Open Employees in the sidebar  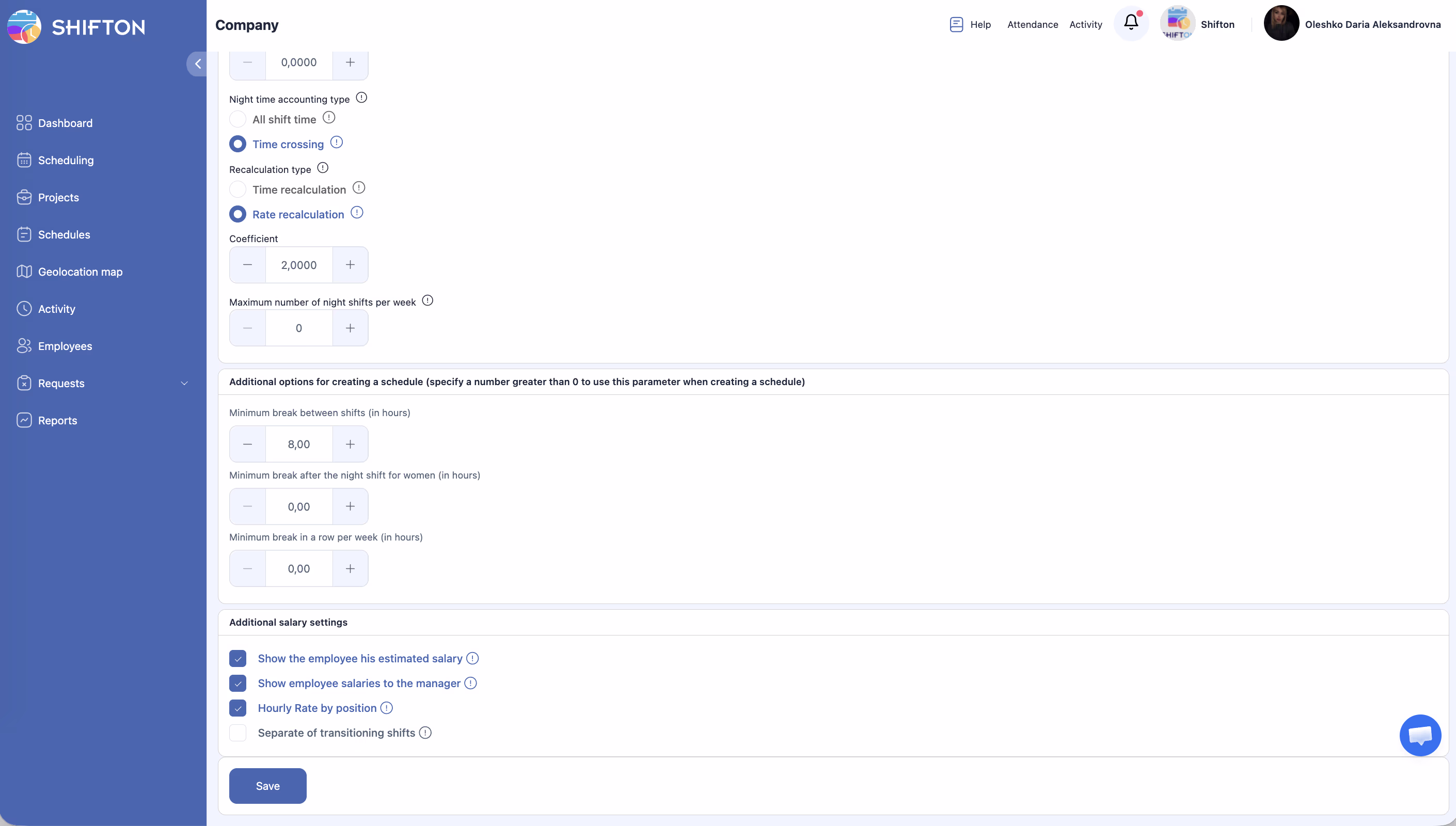tap(65, 346)
